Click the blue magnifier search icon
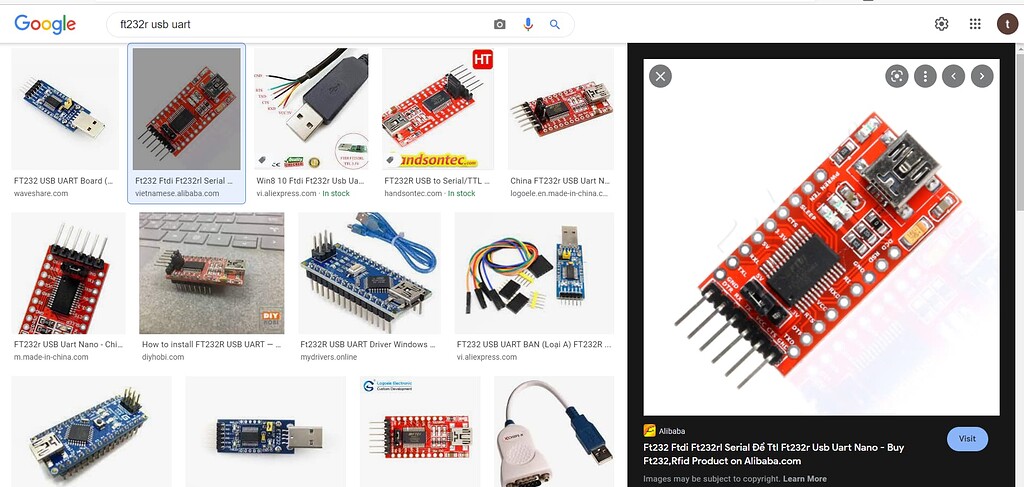The height and width of the screenshot is (487, 1024). pos(554,25)
